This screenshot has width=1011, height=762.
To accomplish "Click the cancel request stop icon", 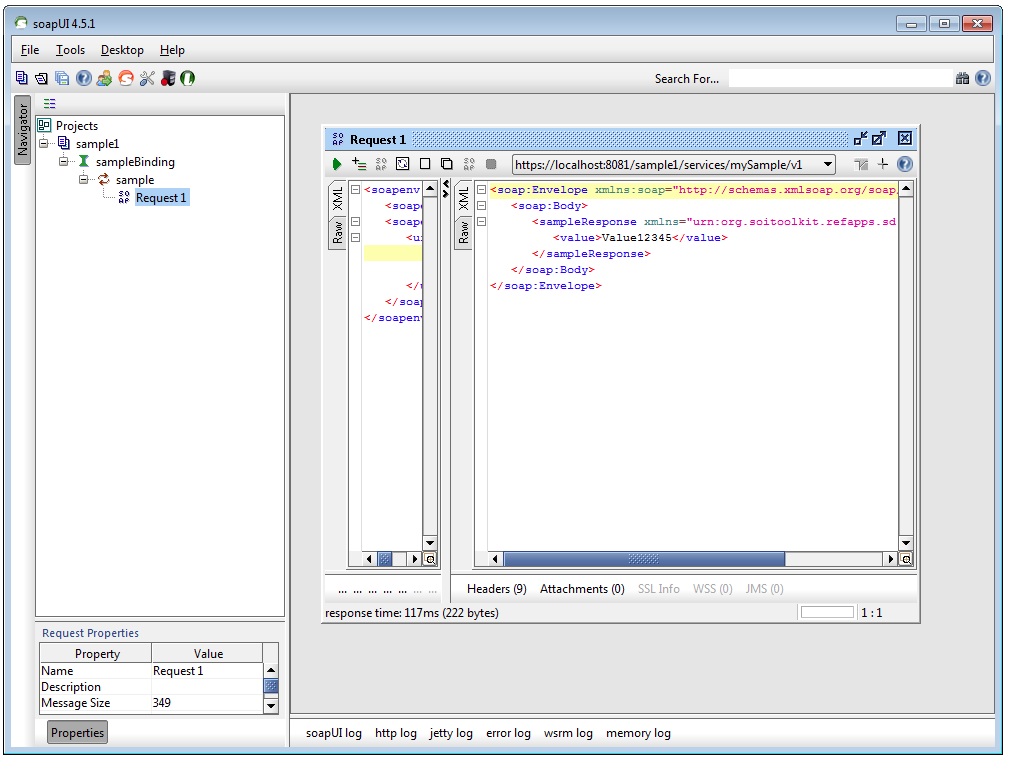I will (x=491, y=164).
